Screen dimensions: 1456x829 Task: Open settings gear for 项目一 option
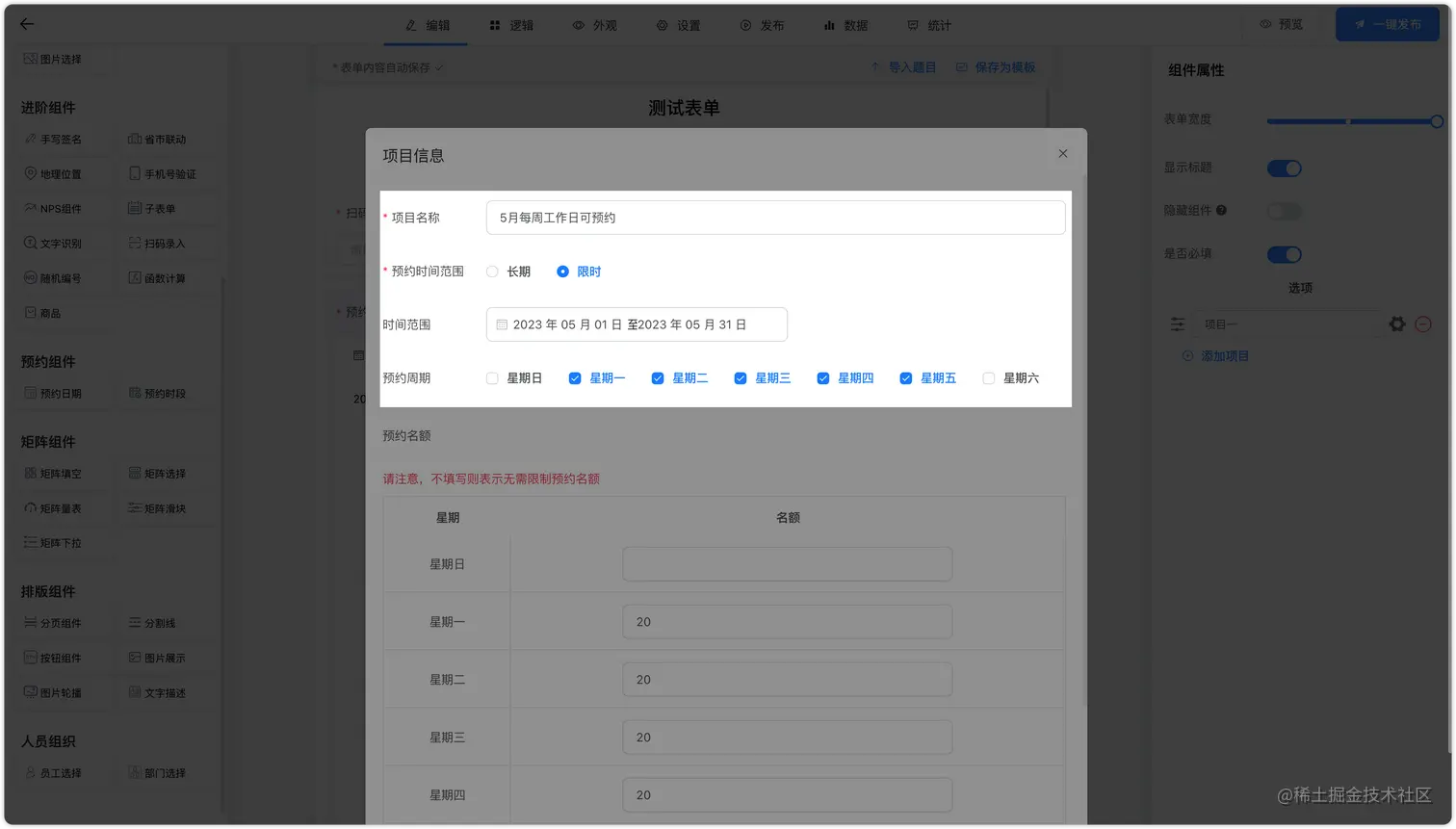coord(1397,324)
